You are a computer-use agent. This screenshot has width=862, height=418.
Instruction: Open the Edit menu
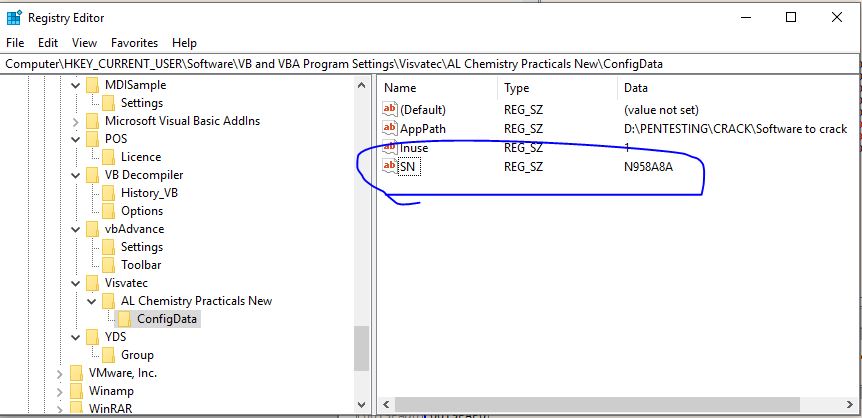tap(48, 42)
